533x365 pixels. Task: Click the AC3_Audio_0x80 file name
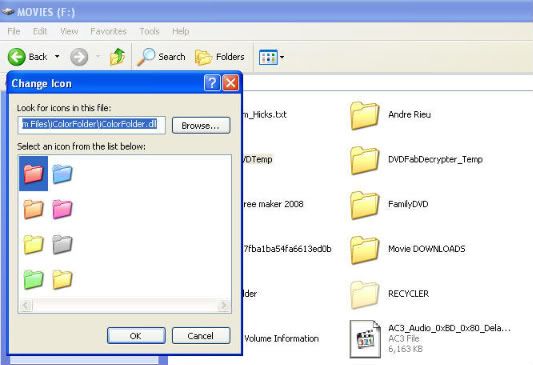pyautogui.click(x=449, y=328)
